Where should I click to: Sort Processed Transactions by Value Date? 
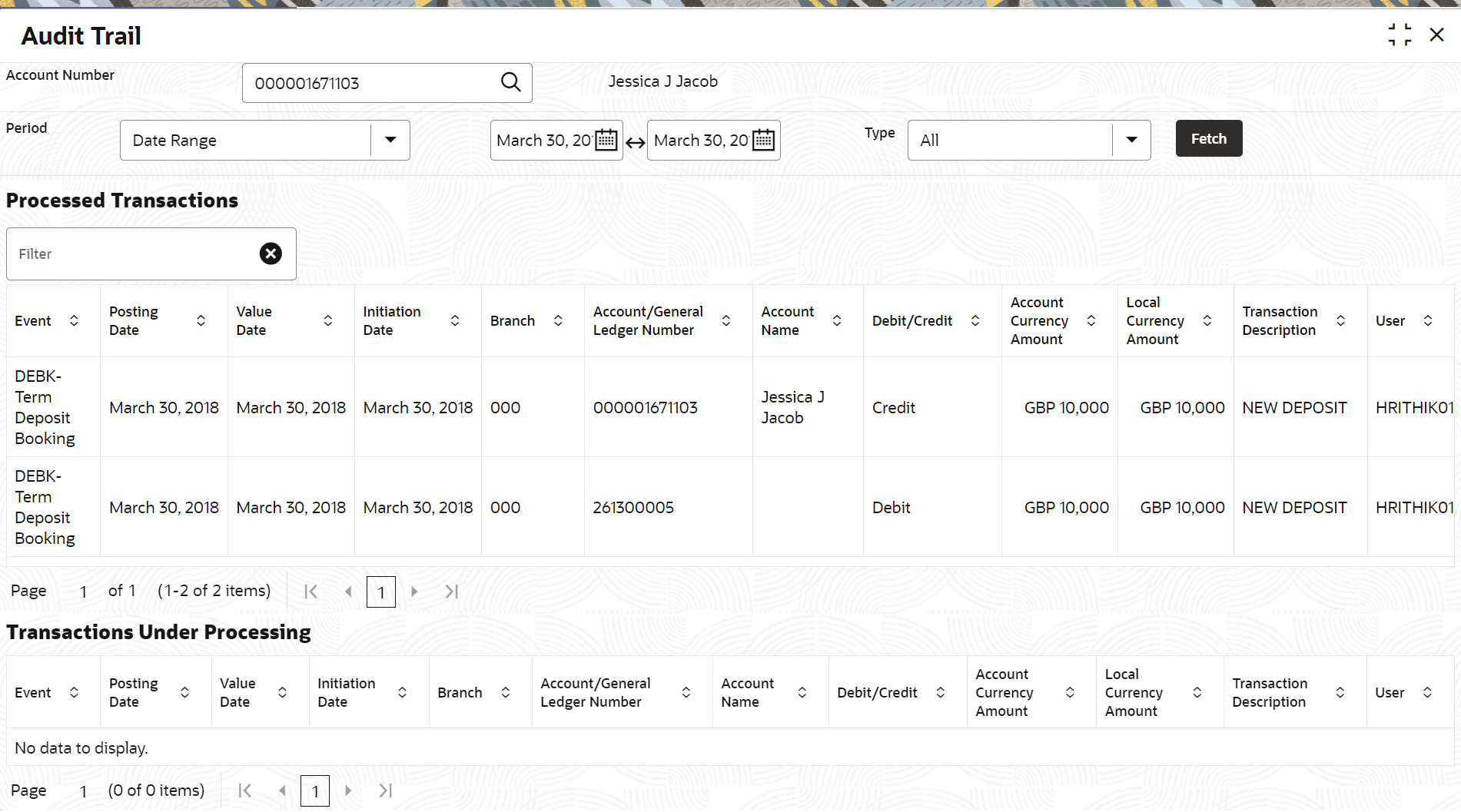[x=327, y=320]
